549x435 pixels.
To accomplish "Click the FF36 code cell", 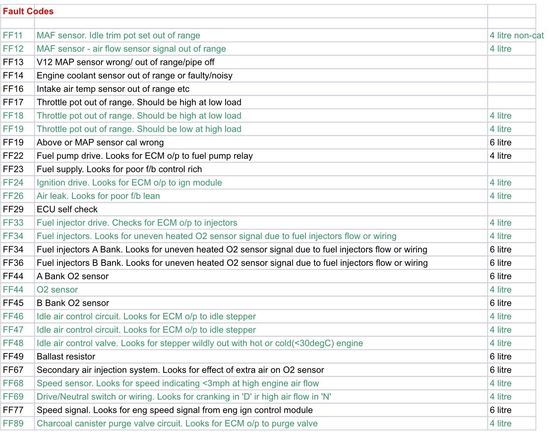I will point(18,263).
